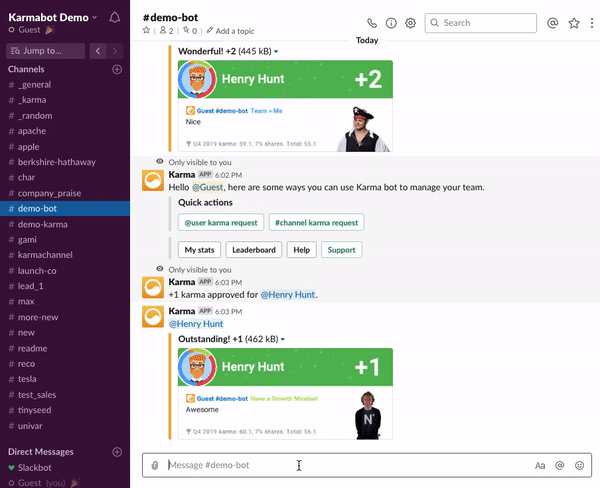Open @Henry Hunt mention in approved message
Viewport: 600px width, 488px height.
coord(288,295)
